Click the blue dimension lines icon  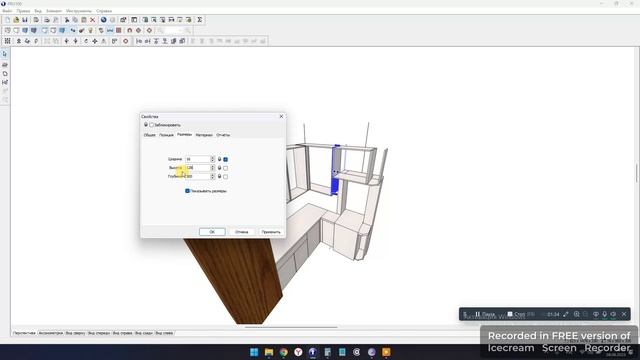pyautogui.click(x=110, y=30)
